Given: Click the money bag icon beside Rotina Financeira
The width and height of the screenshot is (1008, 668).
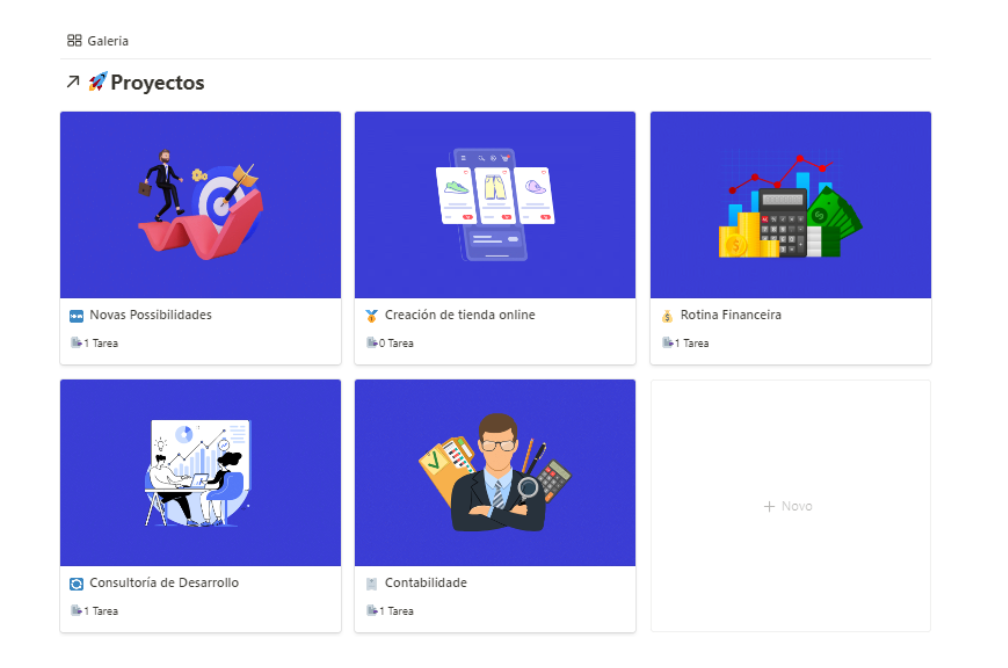Looking at the screenshot, I should pyautogui.click(x=667, y=316).
